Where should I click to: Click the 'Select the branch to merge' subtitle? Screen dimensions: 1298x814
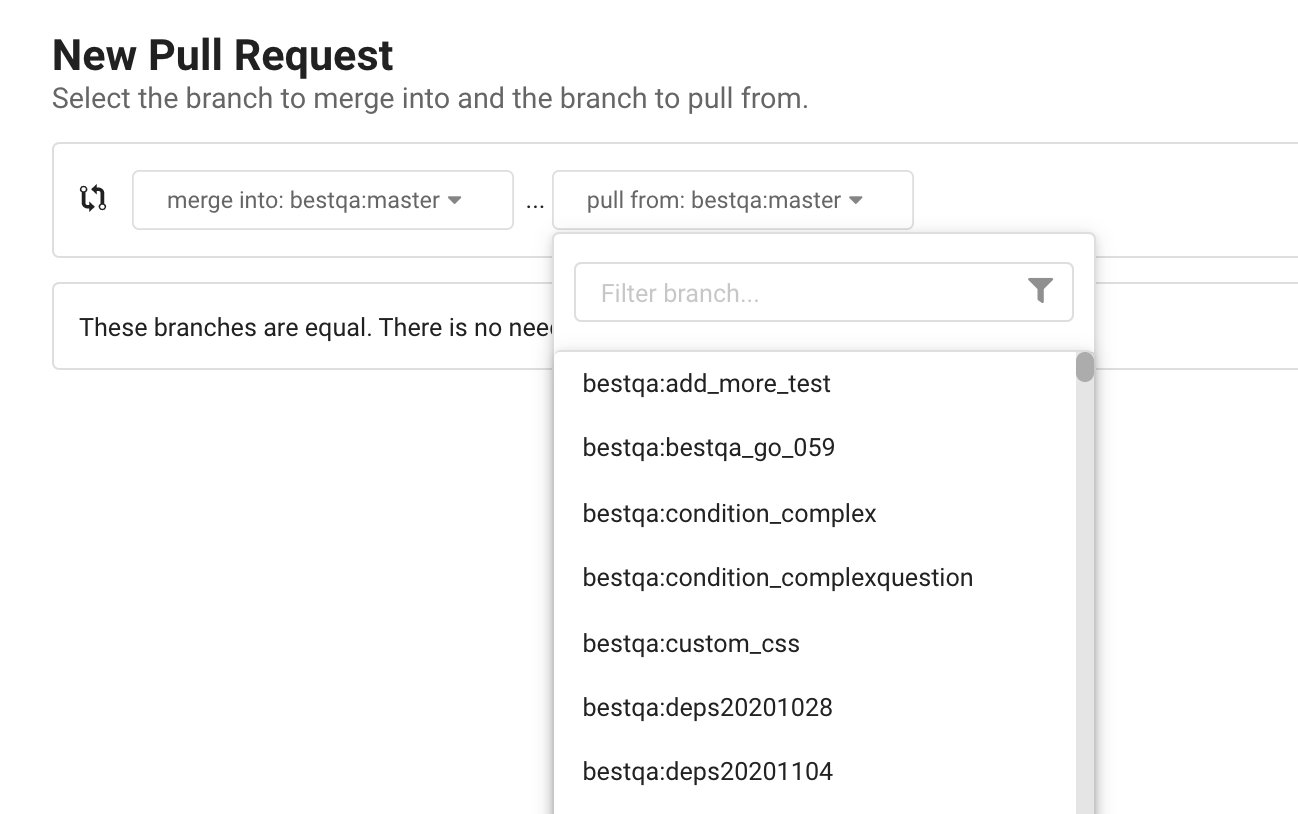(x=430, y=99)
